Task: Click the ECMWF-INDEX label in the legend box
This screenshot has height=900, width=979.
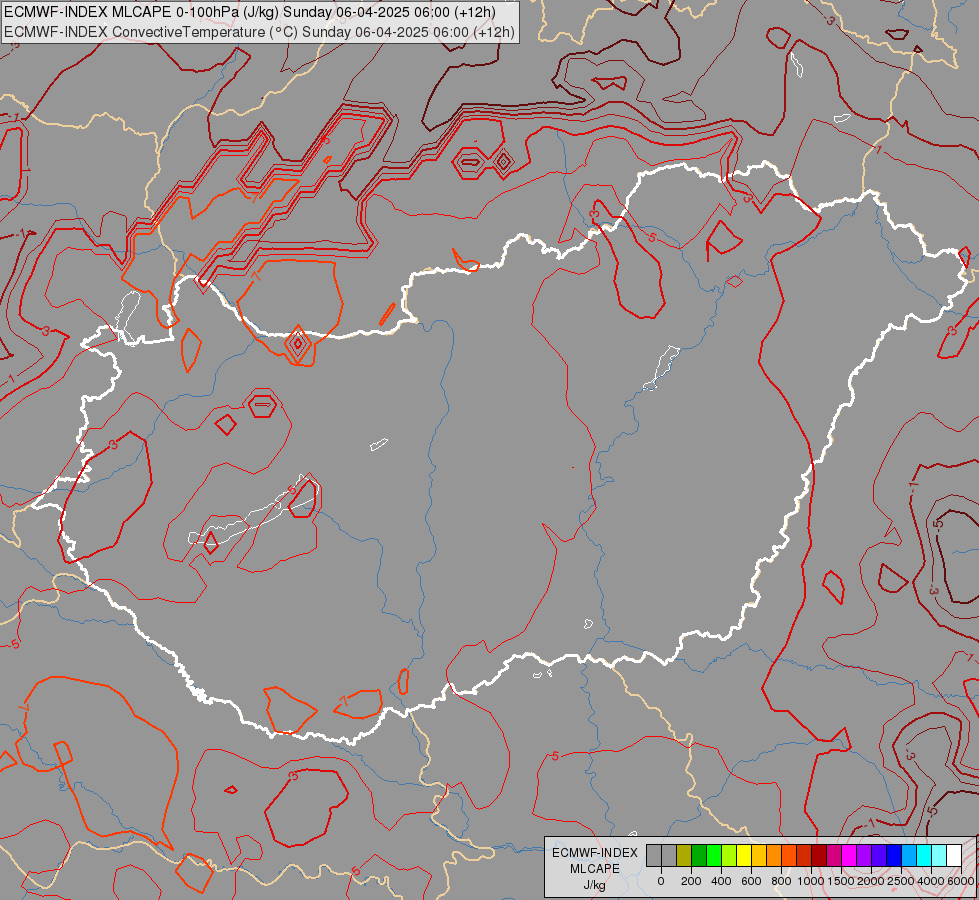Action: [595, 853]
